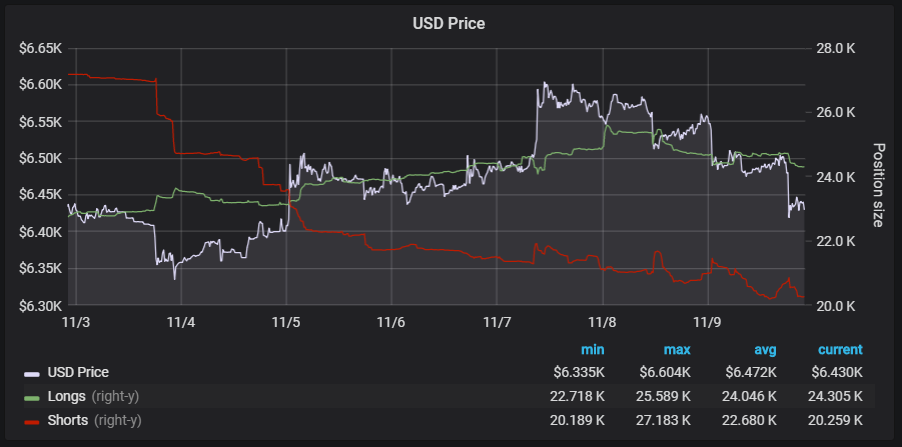
Task: Toggle the Longs series label in legend
Action: coord(67,396)
